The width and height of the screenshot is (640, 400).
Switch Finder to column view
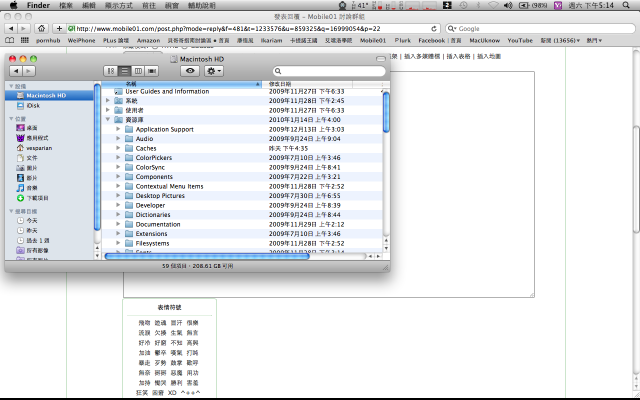point(138,71)
